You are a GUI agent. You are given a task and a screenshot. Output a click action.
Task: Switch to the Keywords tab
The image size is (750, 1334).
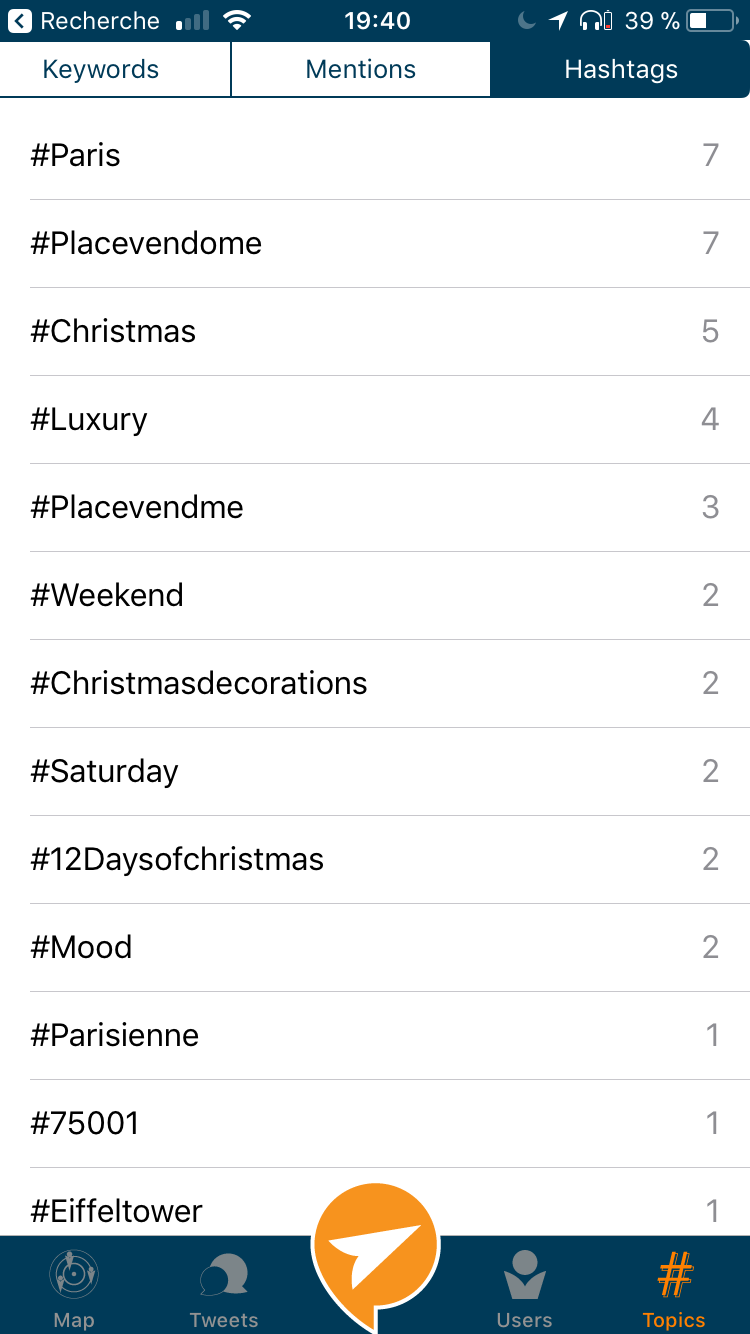click(x=101, y=69)
